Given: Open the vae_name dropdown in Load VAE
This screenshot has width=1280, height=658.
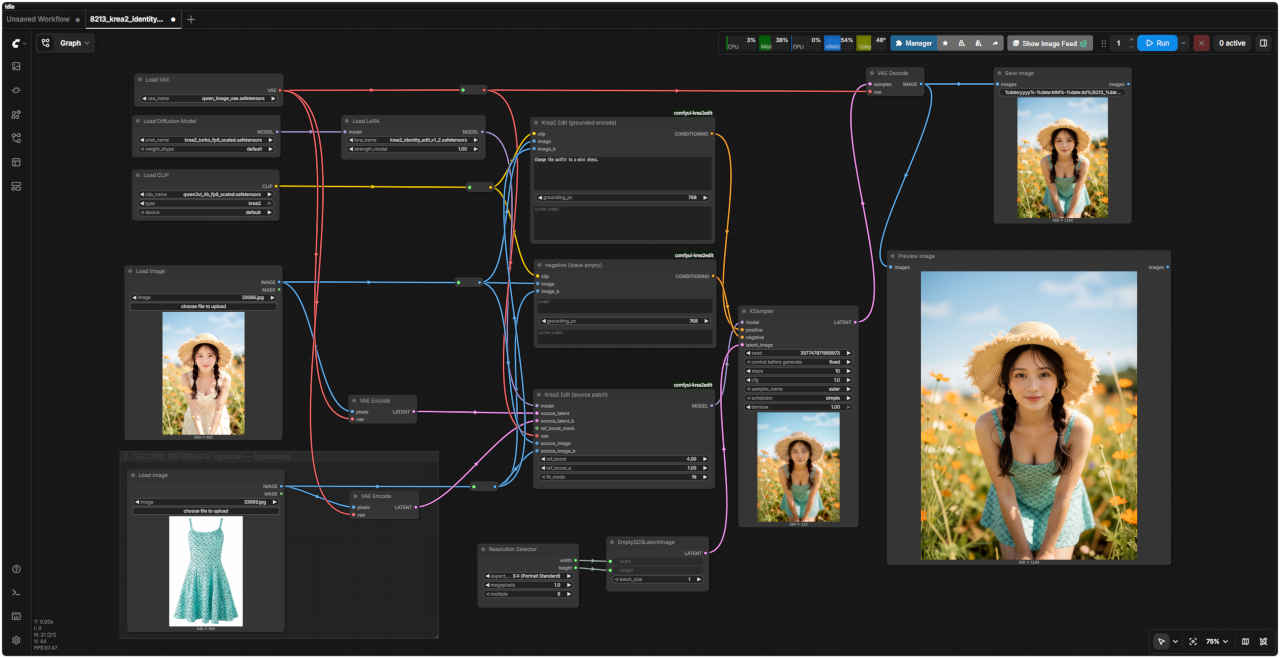Looking at the screenshot, I should coord(208,98).
